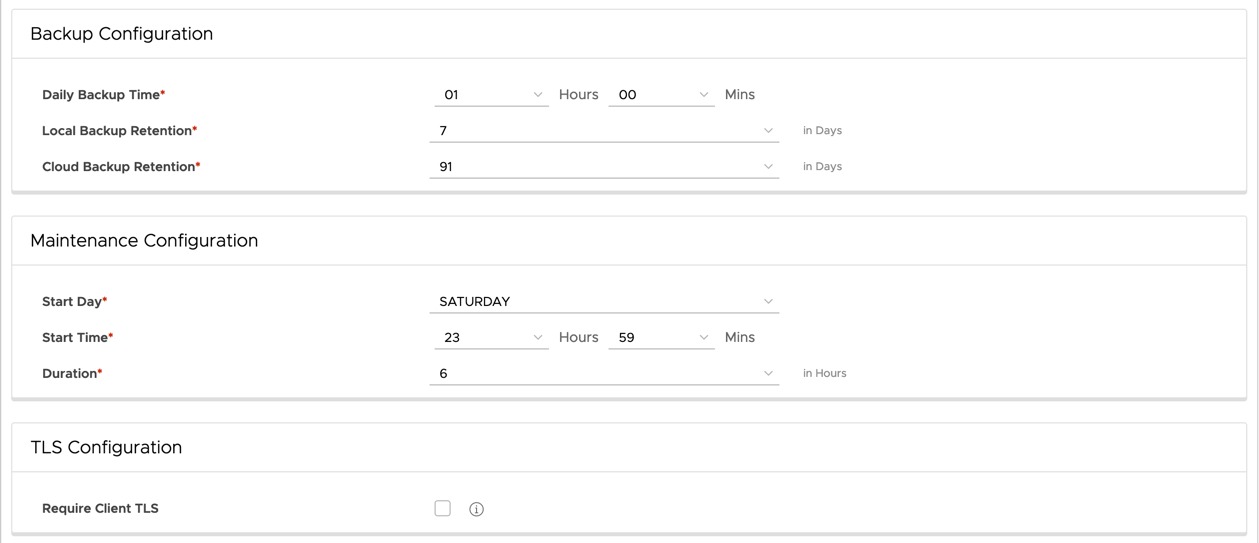Click the Daily Backup Time label
1259x543 pixels.
point(101,95)
